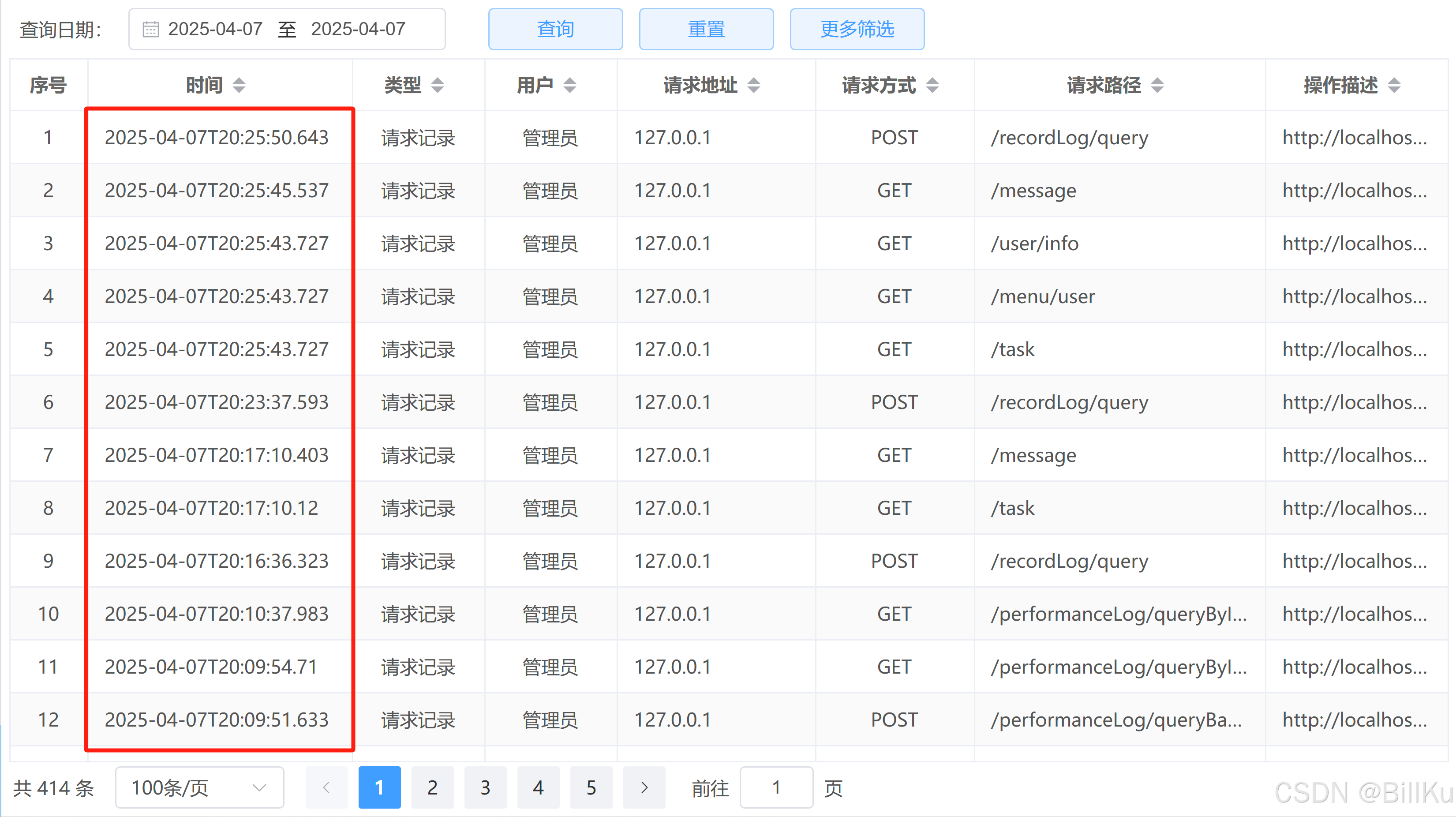Open the 100条/页 page size dropdown
This screenshot has width=1456, height=817.
pyautogui.click(x=199, y=787)
